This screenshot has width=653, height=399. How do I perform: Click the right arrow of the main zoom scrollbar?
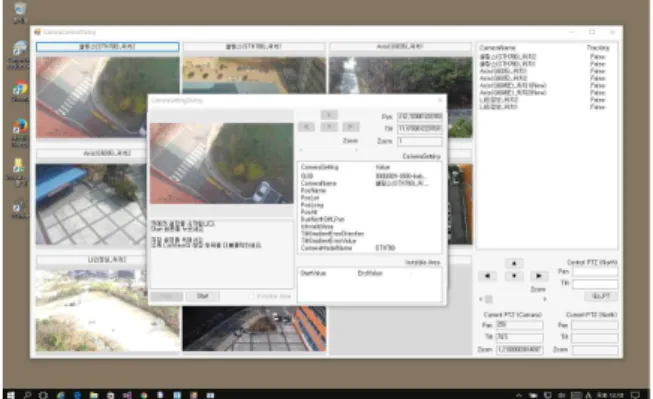545,299
